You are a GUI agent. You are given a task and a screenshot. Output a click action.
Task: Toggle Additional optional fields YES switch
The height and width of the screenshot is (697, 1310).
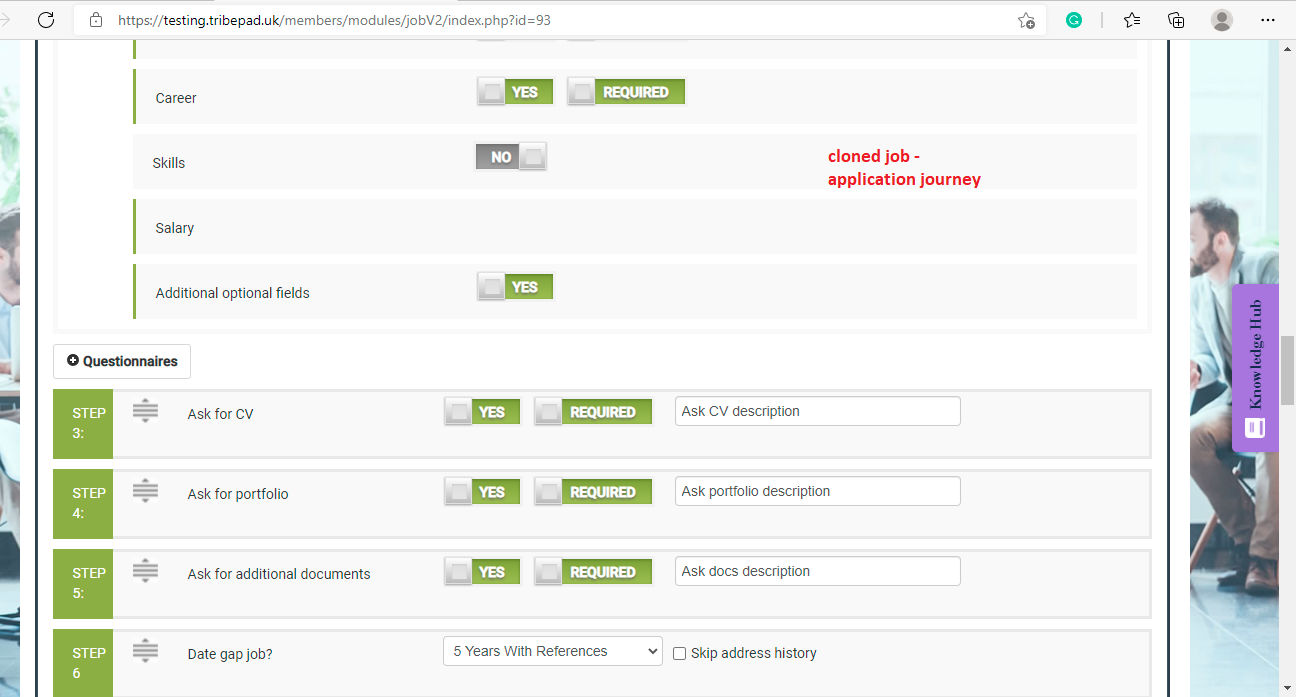pos(515,287)
